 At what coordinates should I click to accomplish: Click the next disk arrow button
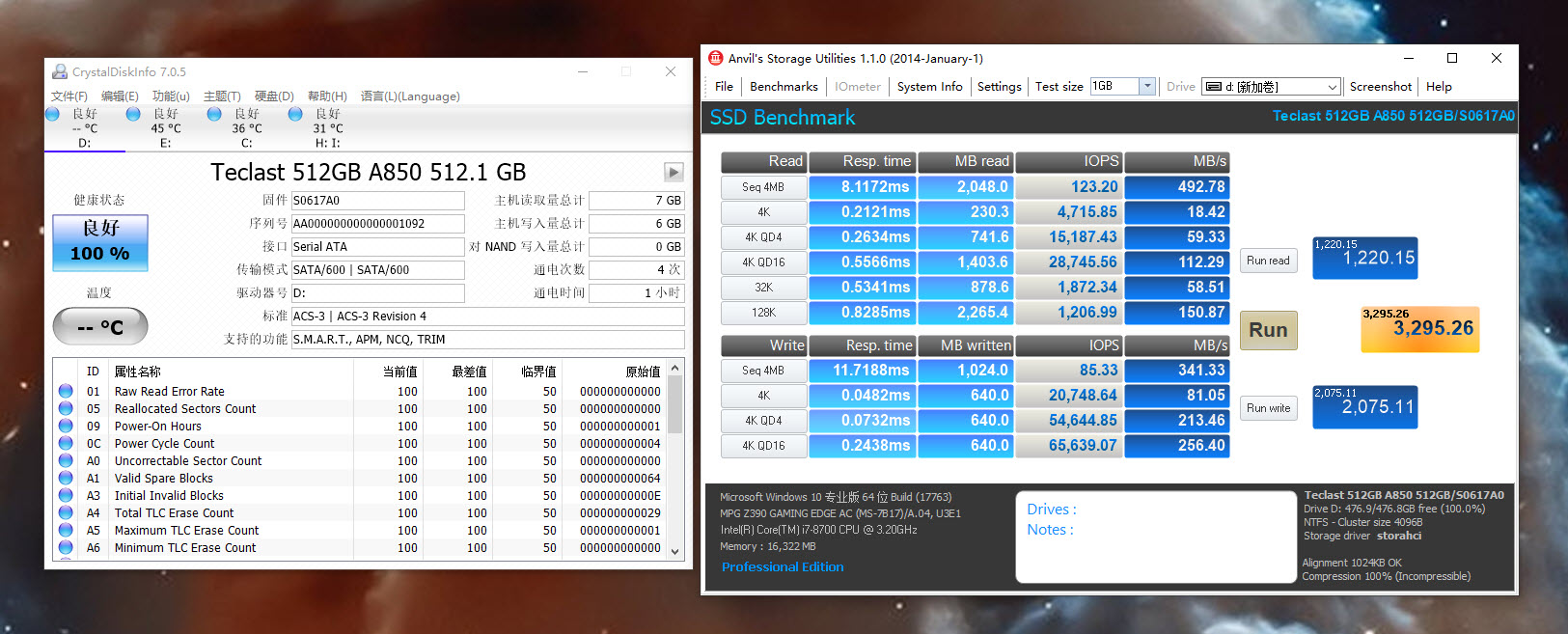[x=674, y=172]
